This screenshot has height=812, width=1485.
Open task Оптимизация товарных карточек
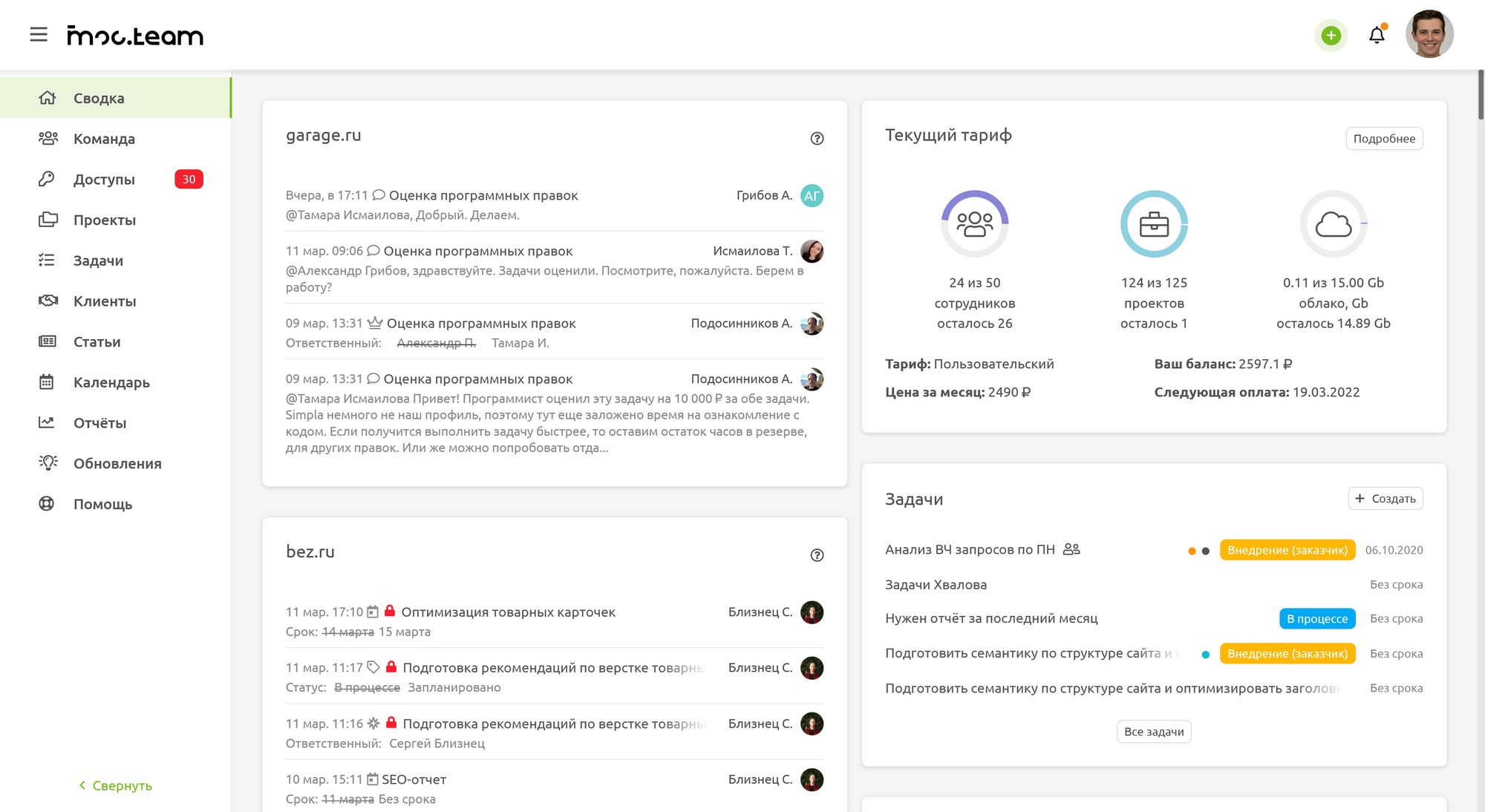pos(508,612)
